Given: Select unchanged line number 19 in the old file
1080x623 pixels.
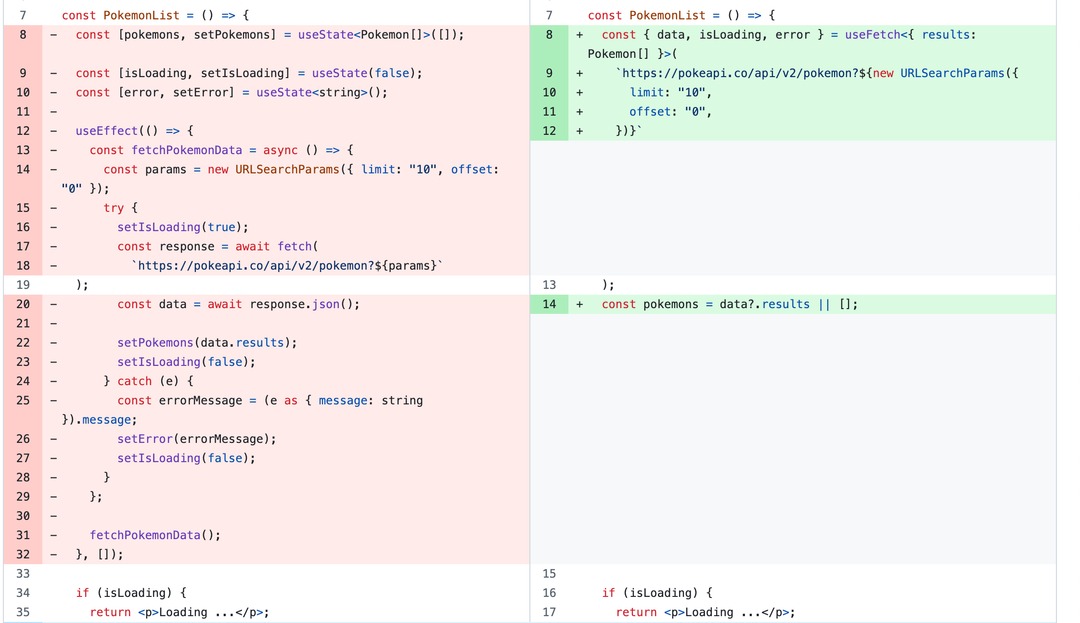Looking at the screenshot, I should pos(23,285).
